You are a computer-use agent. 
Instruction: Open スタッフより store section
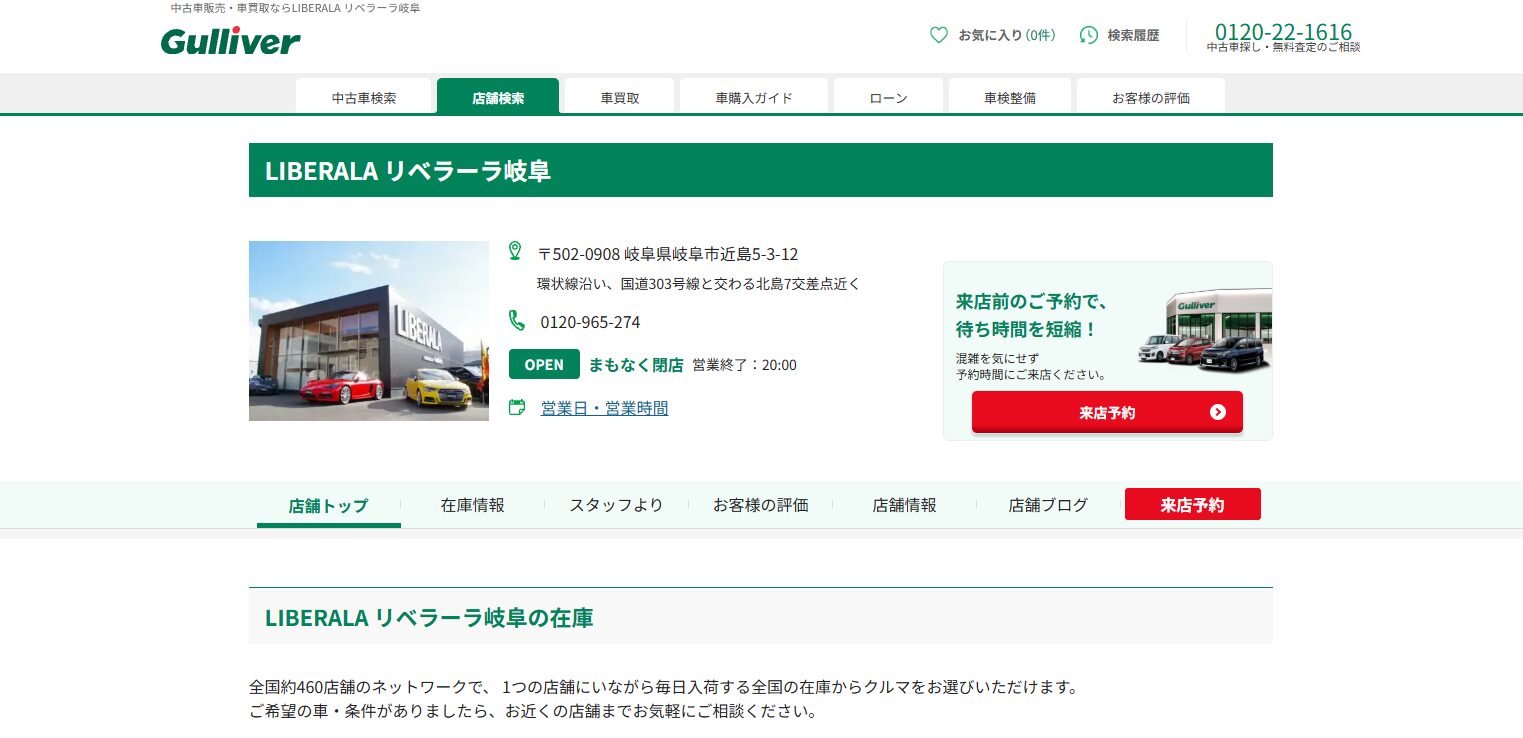pyautogui.click(x=616, y=505)
